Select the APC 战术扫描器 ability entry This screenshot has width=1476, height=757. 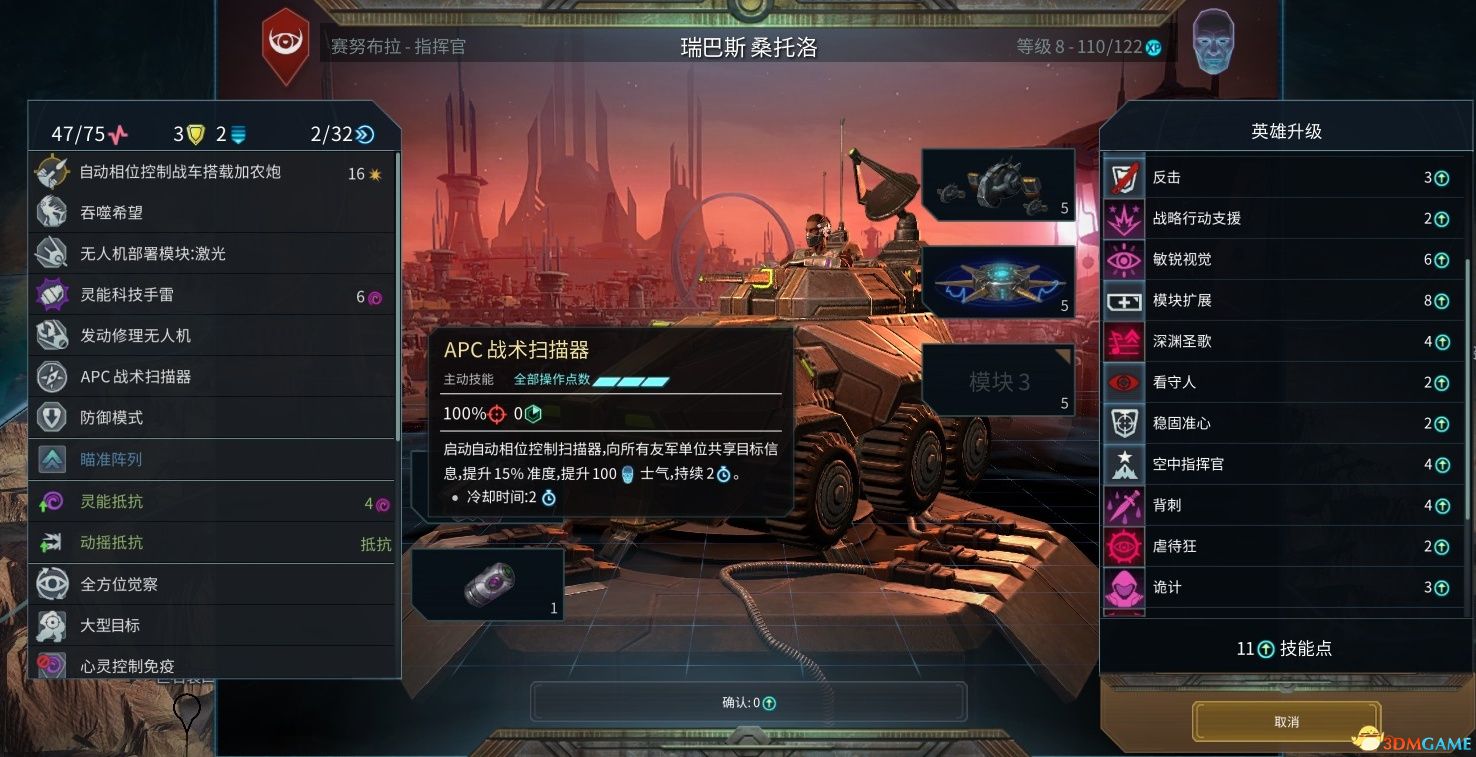[214, 377]
